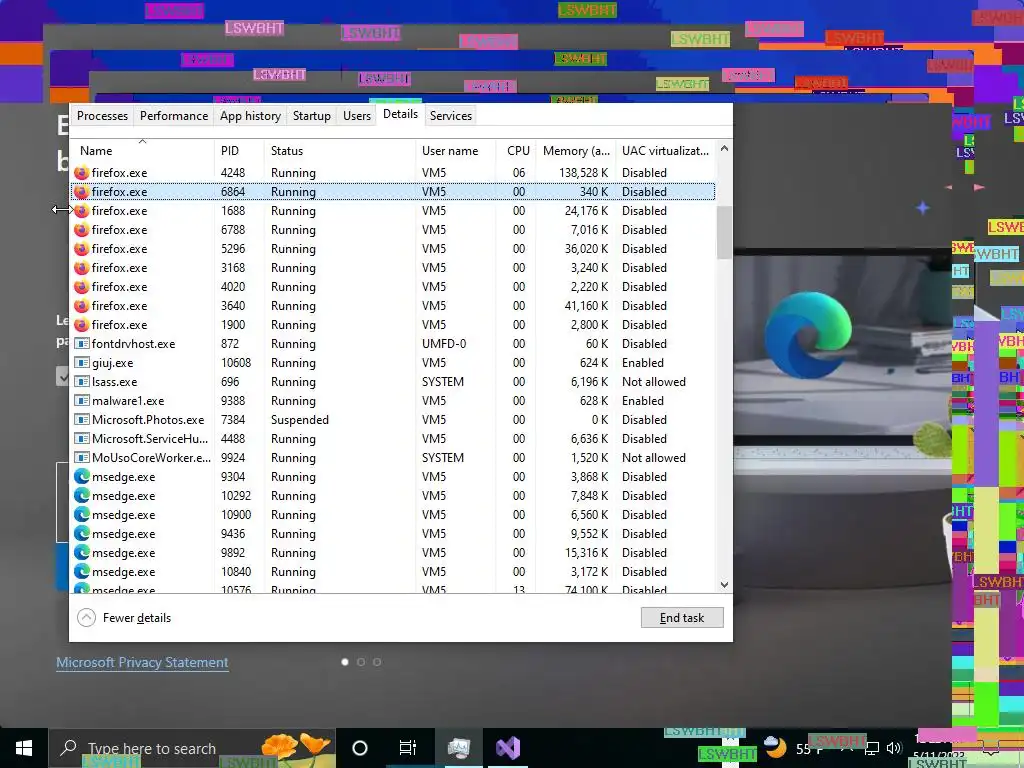Viewport: 1024px width, 768px height.
Task: Click msedge icon for PID 9436
Action: point(82,534)
